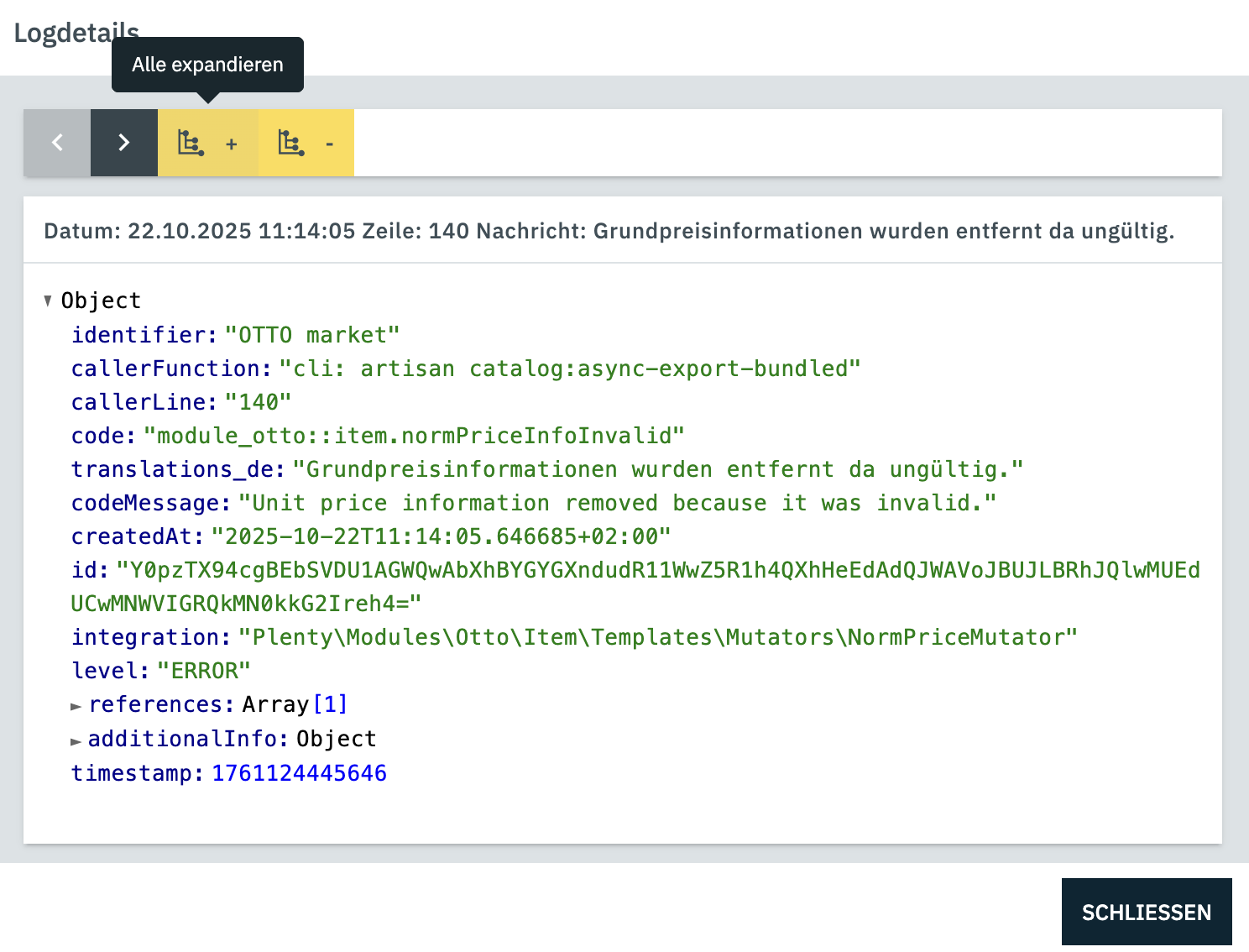This screenshot has height=952, width=1249.
Task: Collapse the root Object node
Action: pos(48,301)
